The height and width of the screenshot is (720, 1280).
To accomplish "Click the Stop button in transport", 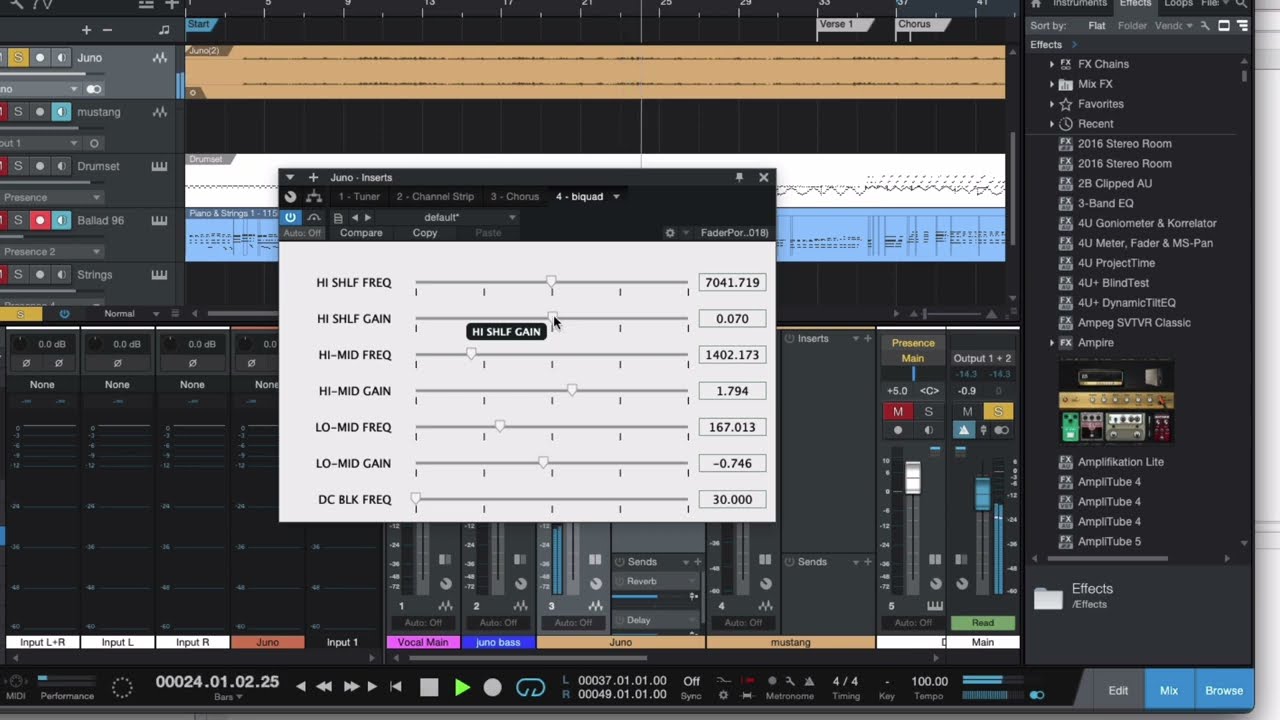I will [x=429, y=687].
